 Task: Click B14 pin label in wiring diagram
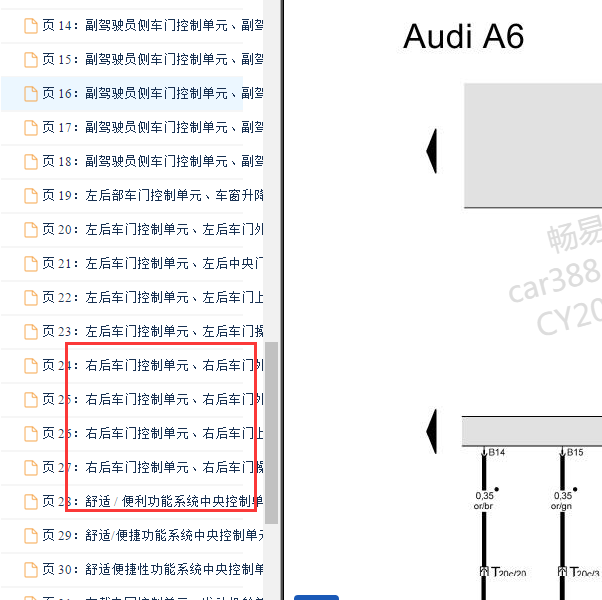click(x=496, y=452)
